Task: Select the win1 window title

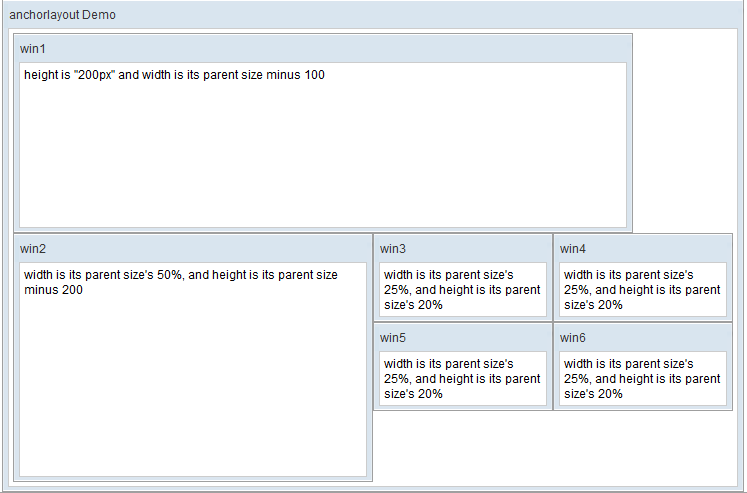Action: coord(33,49)
